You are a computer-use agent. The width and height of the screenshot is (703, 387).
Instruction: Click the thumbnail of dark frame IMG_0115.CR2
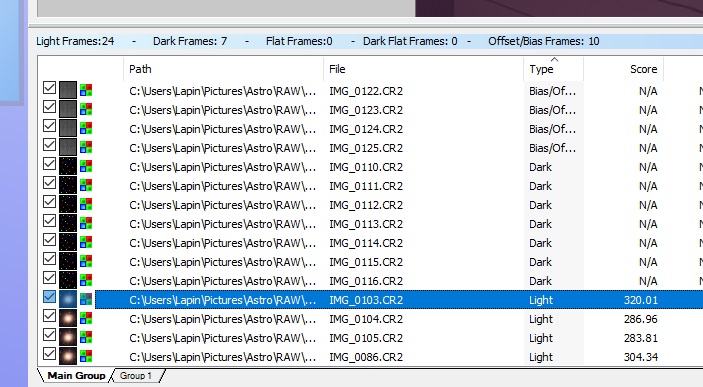68,261
